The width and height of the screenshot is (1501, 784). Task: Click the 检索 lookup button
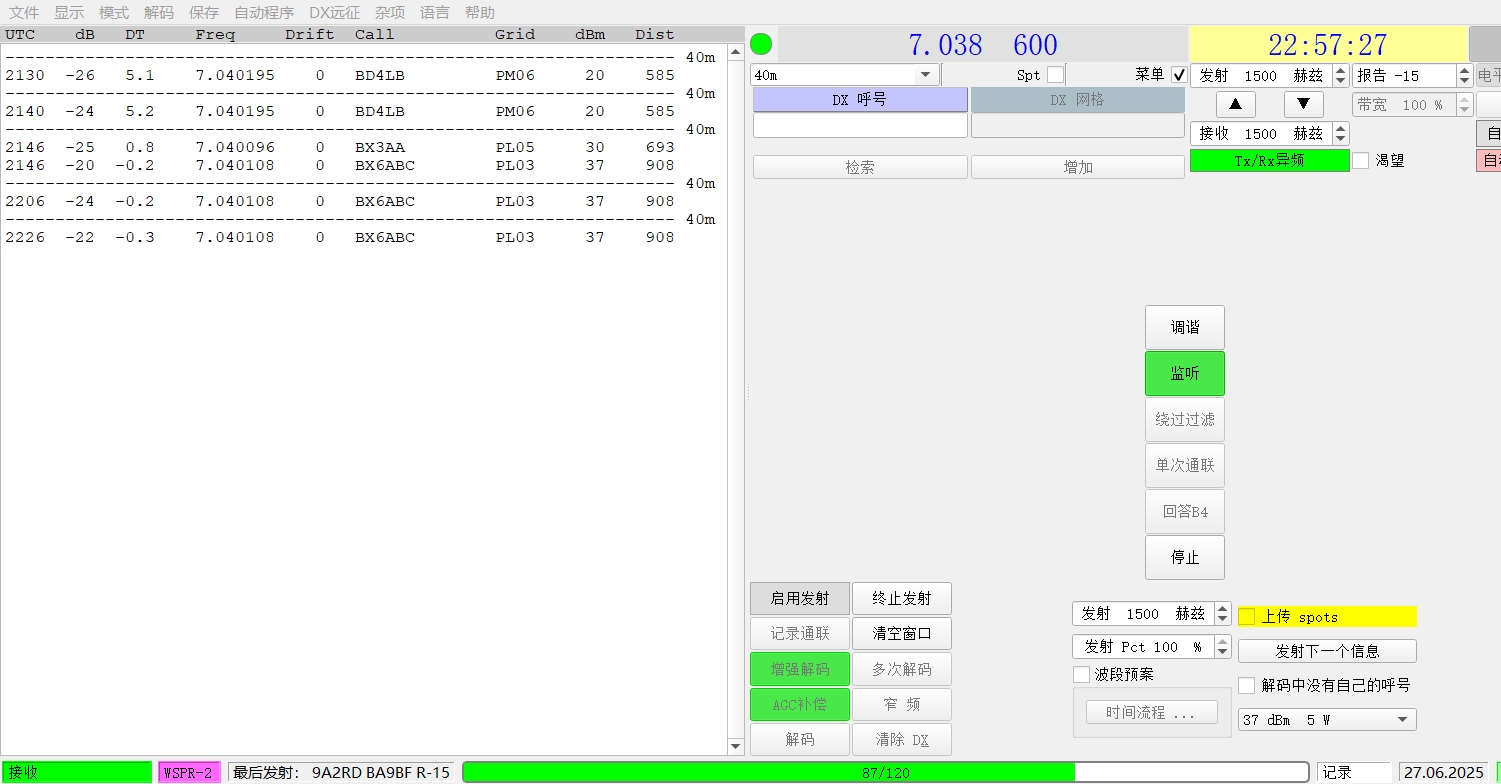pyautogui.click(x=860, y=168)
